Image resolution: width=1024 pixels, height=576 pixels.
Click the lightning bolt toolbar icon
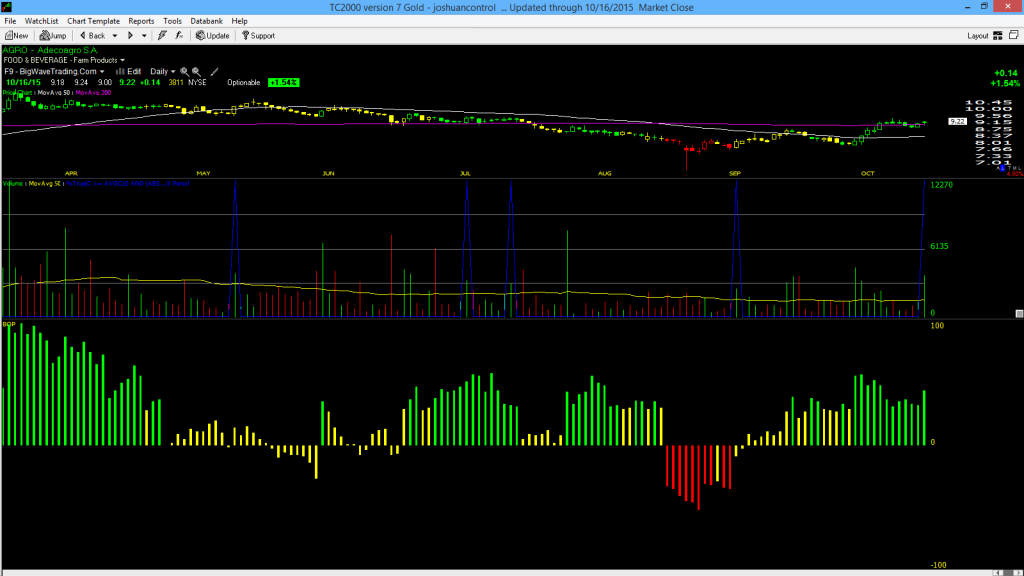pos(162,36)
